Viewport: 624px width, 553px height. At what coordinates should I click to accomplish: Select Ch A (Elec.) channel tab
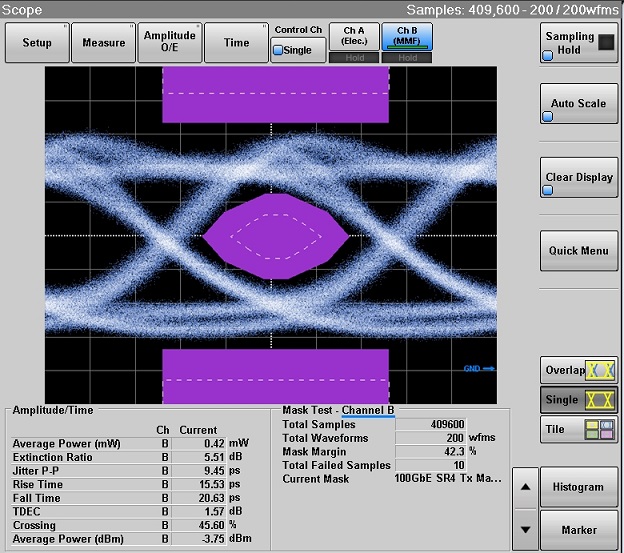click(353, 37)
